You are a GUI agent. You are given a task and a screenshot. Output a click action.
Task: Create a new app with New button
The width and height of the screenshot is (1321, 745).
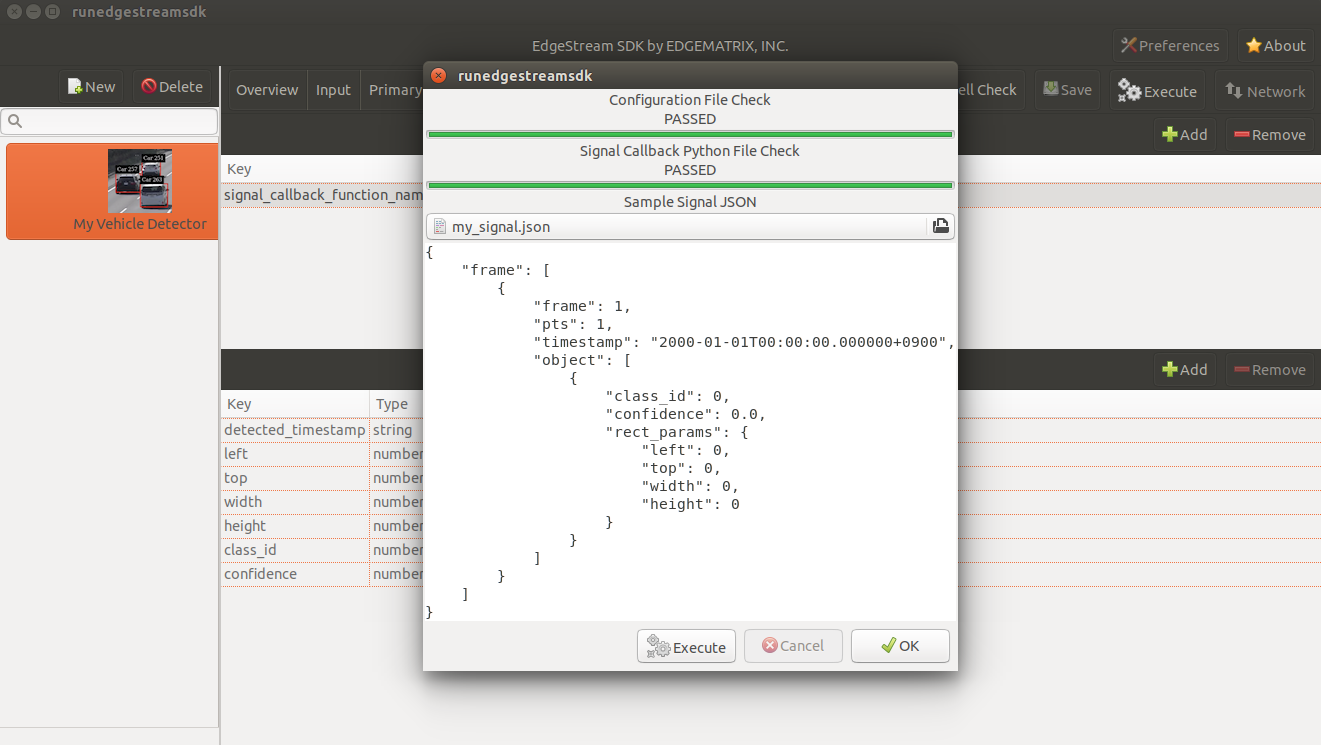(92, 87)
